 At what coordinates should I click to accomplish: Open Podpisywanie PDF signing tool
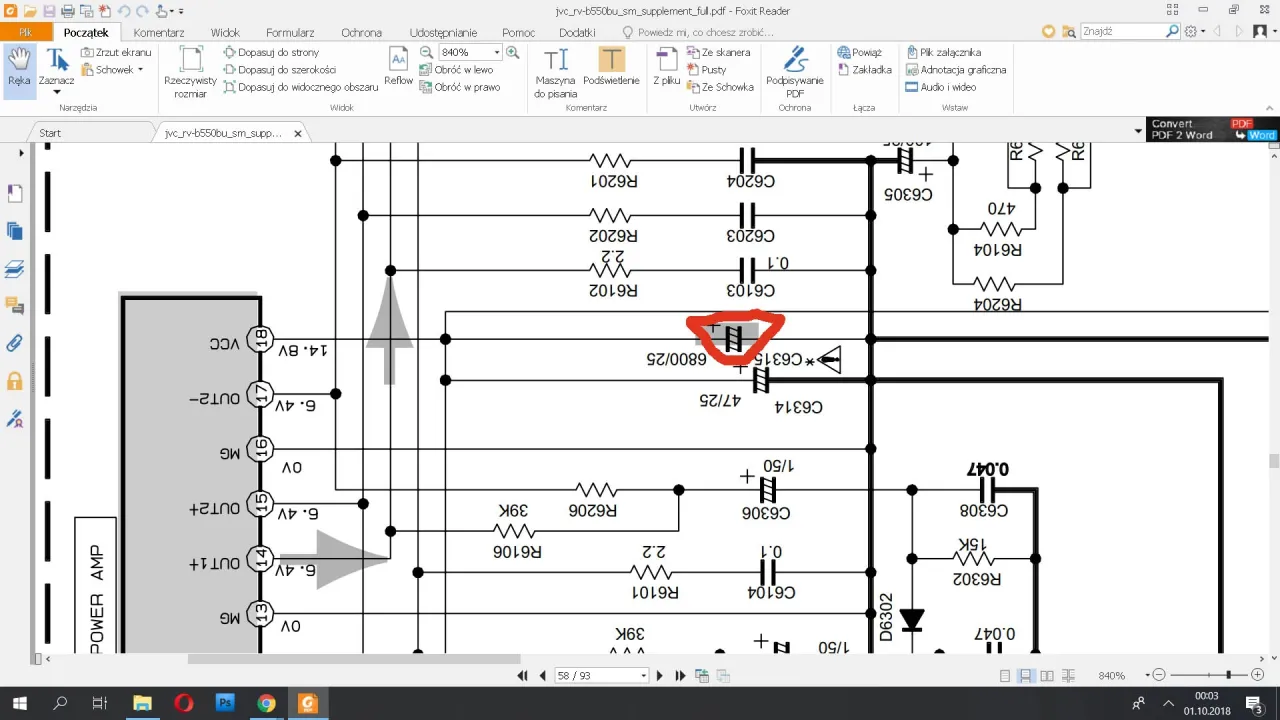[795, 72]
